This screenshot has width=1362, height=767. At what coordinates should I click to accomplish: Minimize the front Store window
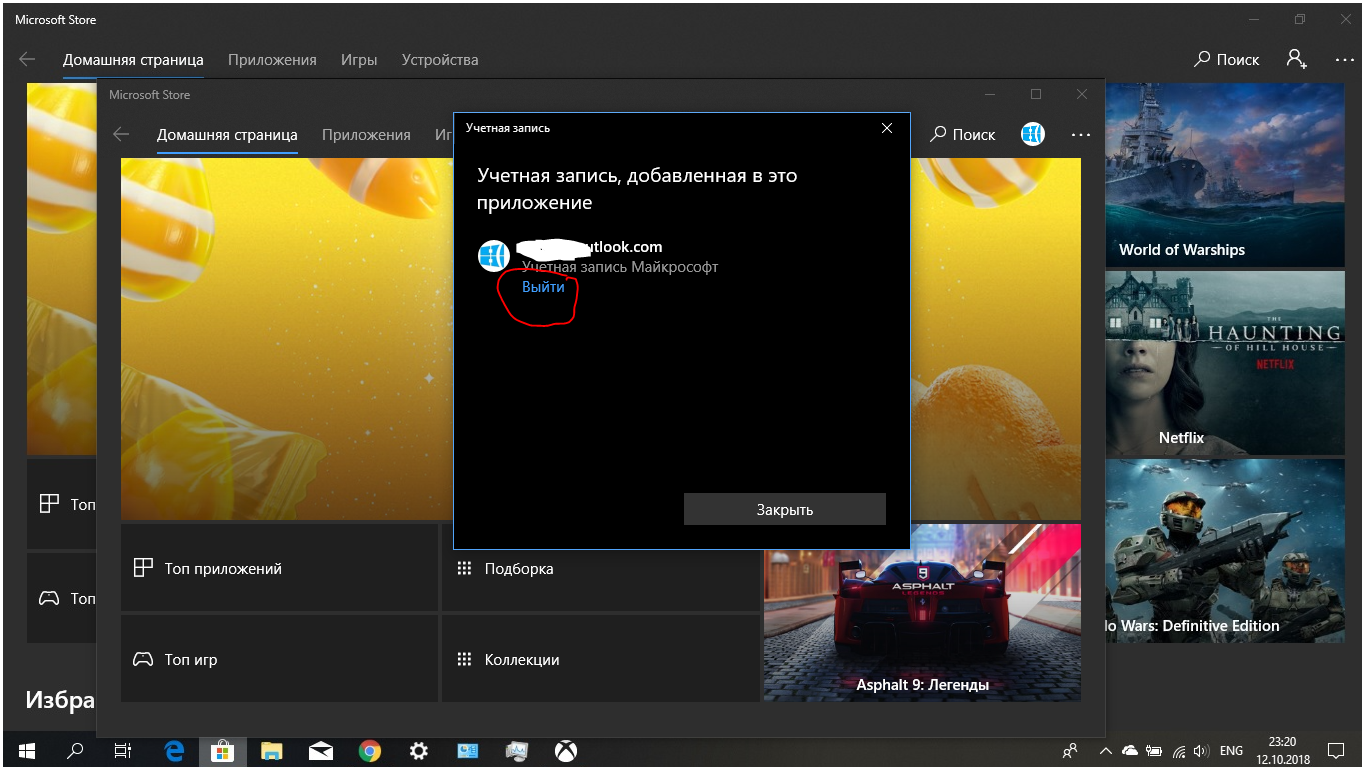tap(990, 94)
